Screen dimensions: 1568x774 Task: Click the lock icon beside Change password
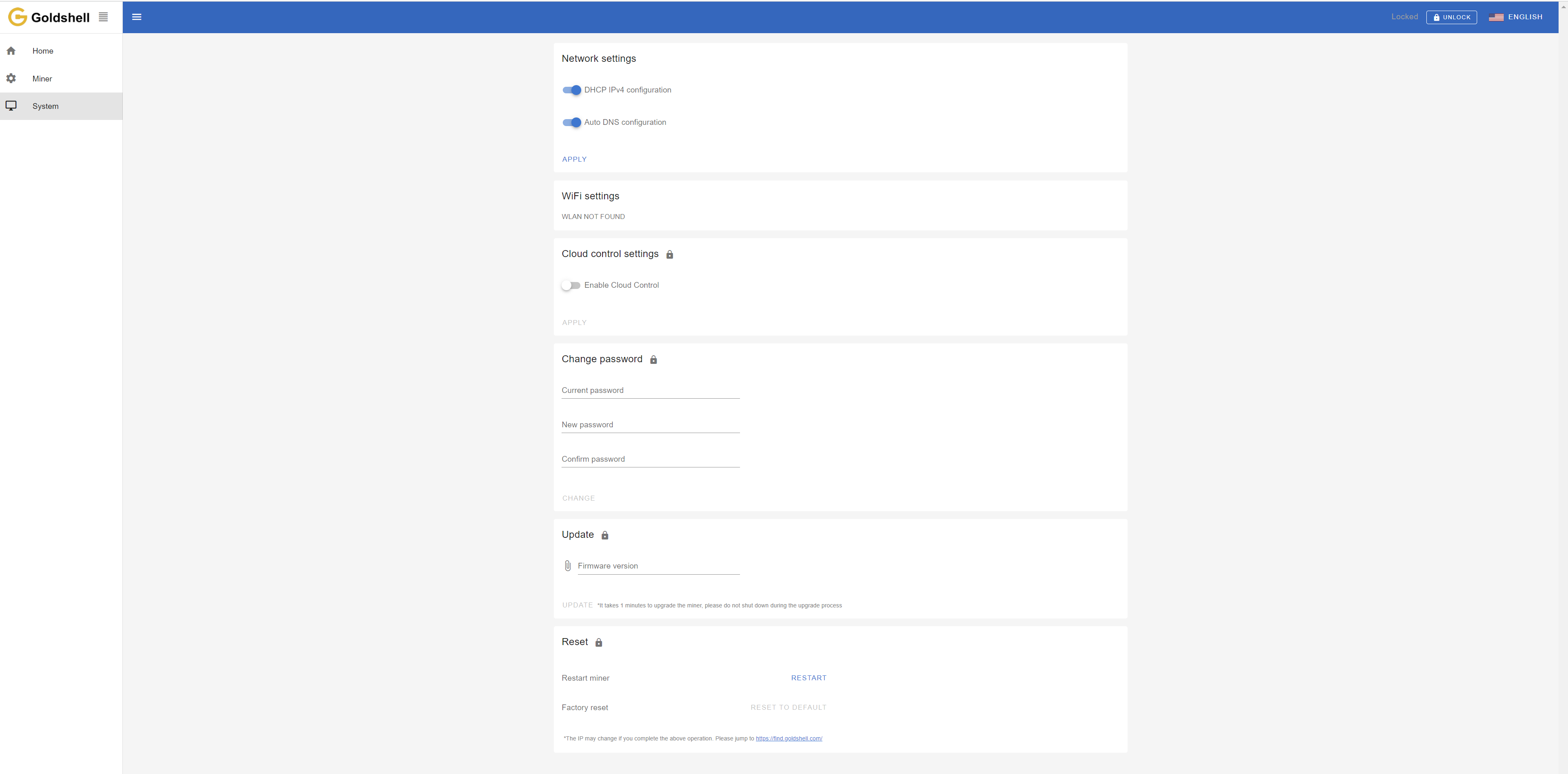click(653, 360)
